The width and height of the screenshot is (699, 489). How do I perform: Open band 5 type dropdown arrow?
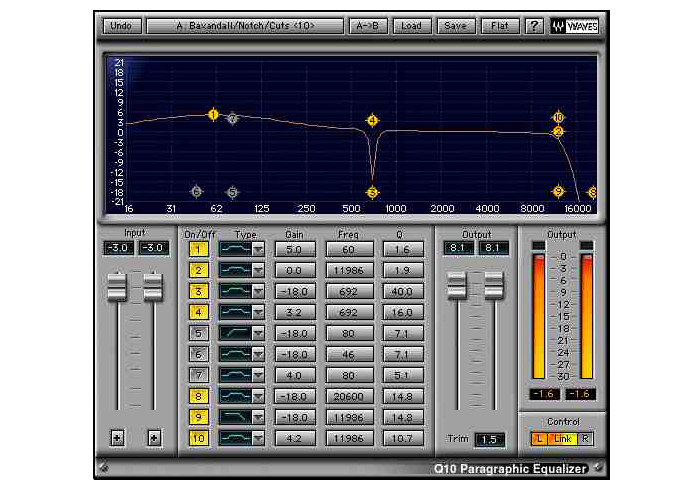click(258, 333)
